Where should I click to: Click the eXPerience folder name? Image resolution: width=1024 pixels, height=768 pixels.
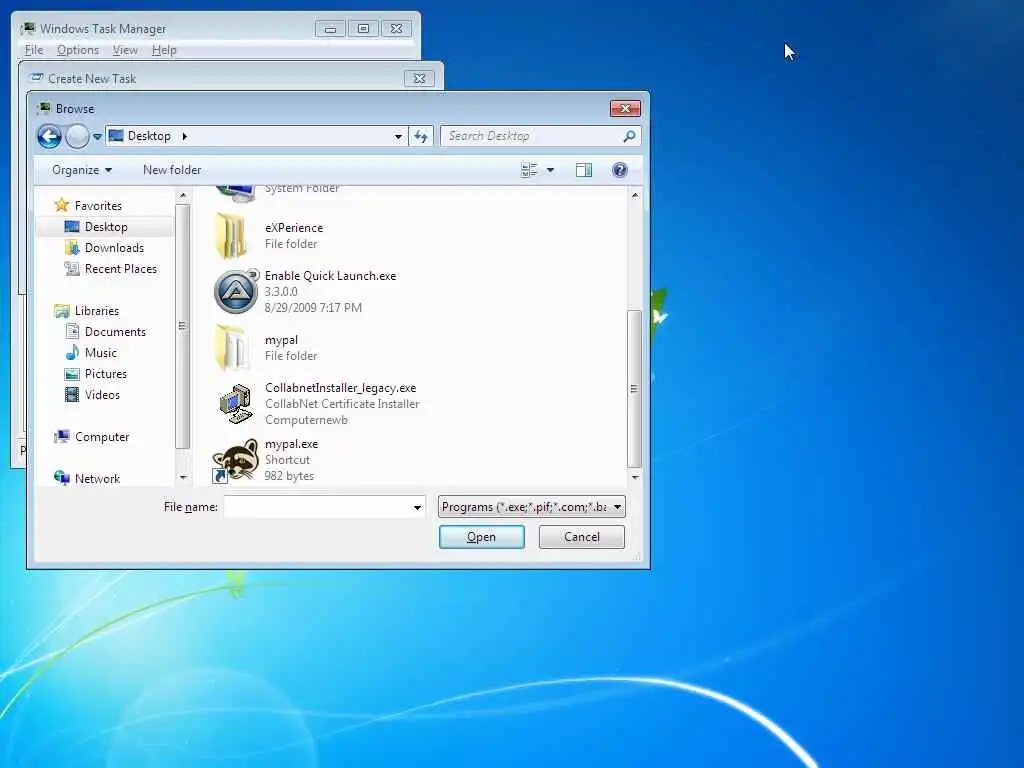pyautogui.click(x=294, y=228)
